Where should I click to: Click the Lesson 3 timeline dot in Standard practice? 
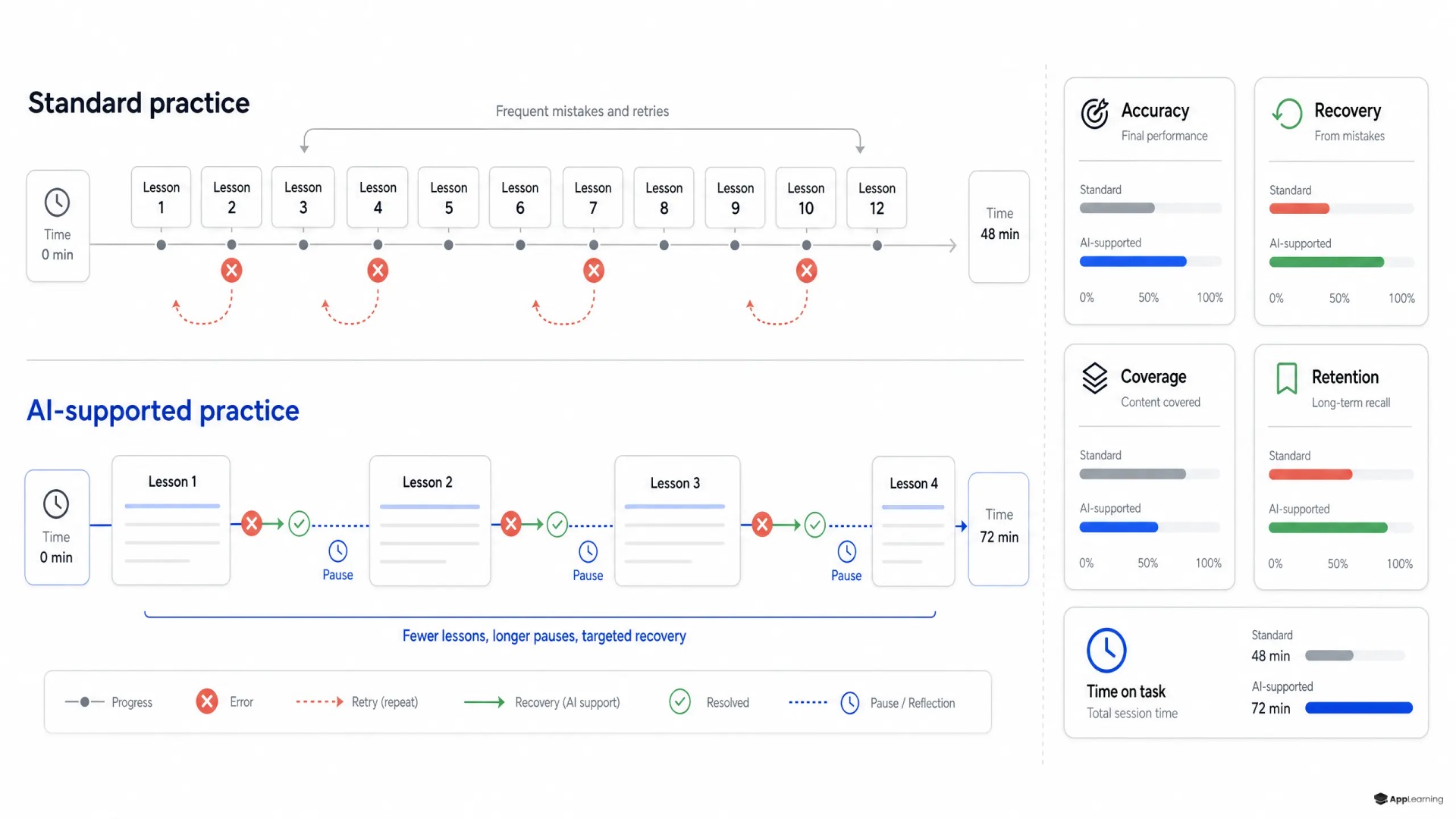[x=303, y=245]
